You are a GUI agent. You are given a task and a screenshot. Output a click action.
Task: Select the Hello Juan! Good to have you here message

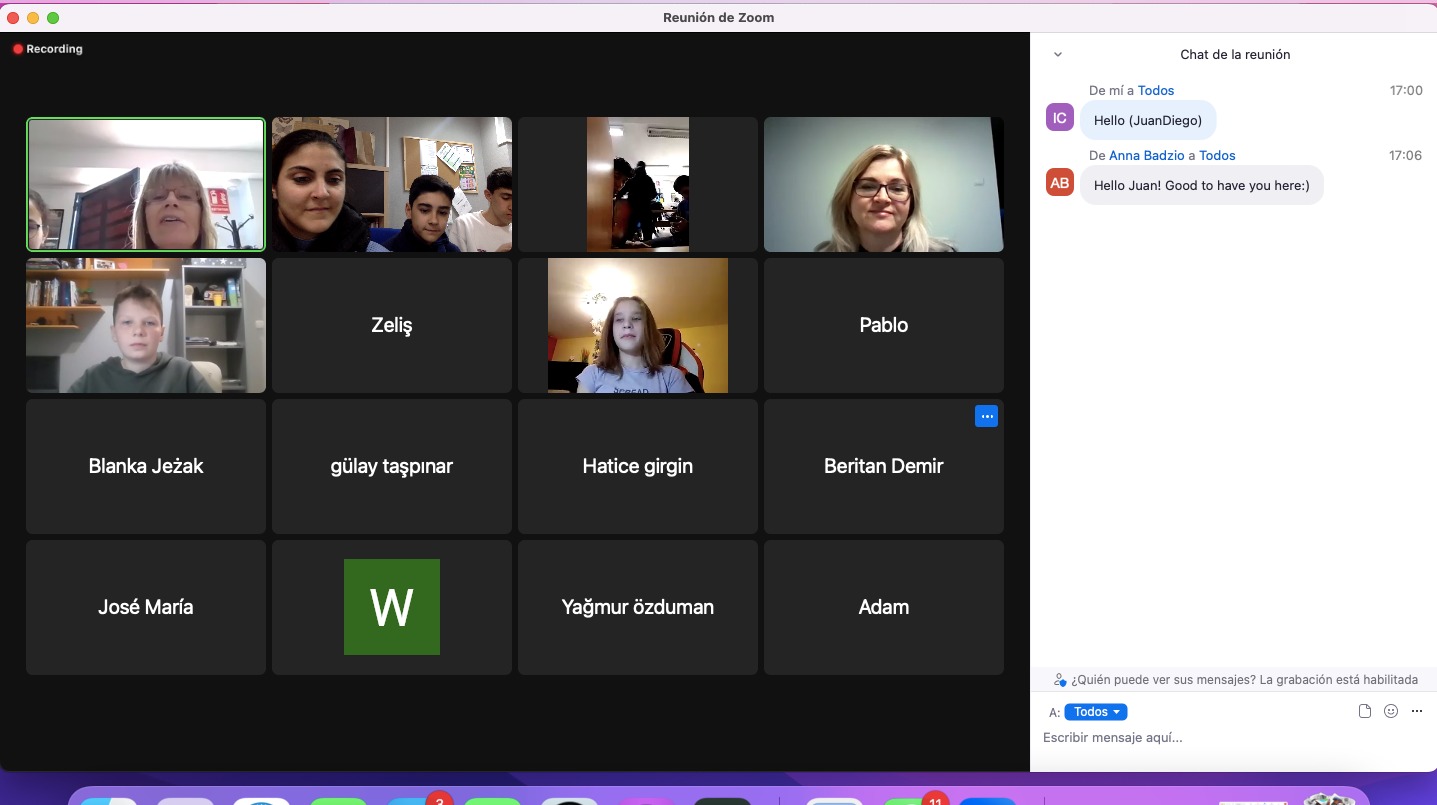[x=1202, y=185]
